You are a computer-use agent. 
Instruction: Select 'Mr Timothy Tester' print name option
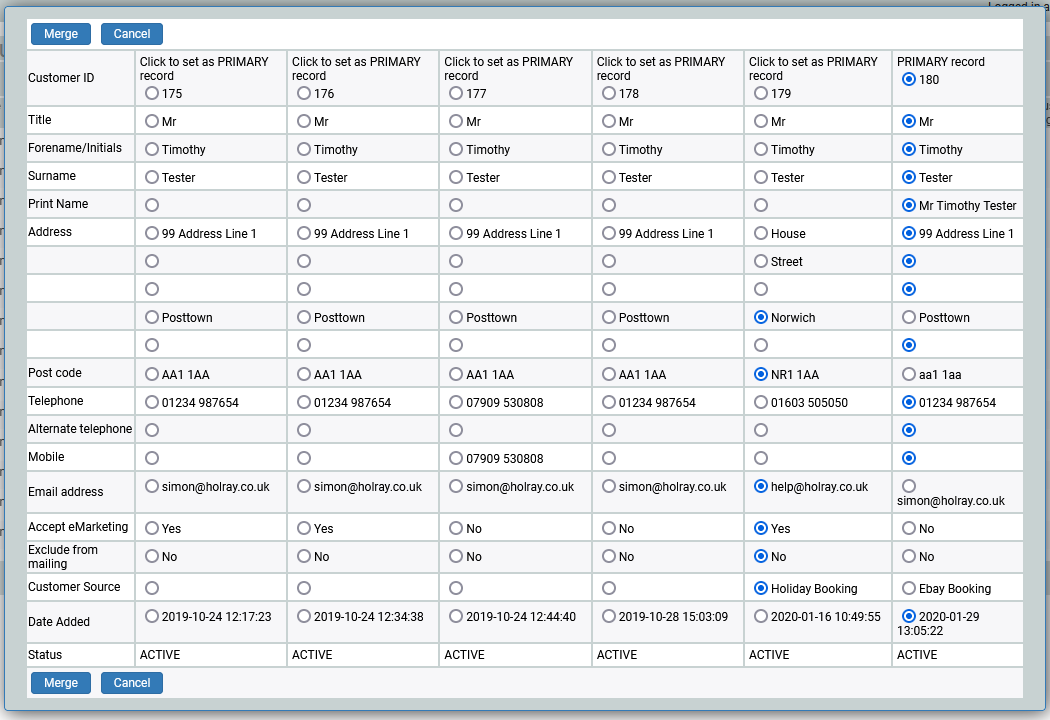pyautogui.click(x=909, y=205)
